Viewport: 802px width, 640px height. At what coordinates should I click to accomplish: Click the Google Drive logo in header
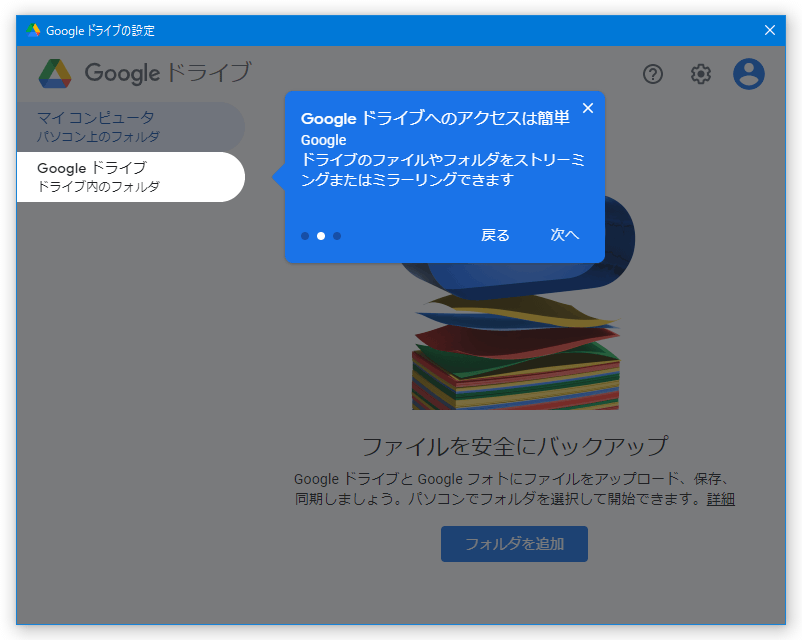coord(55,74)
